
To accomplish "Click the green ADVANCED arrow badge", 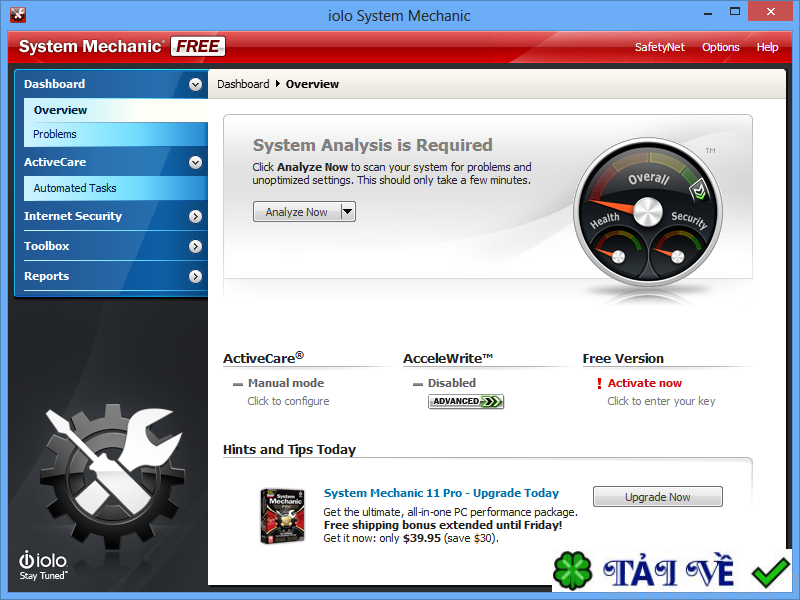I will coord(466,402).
